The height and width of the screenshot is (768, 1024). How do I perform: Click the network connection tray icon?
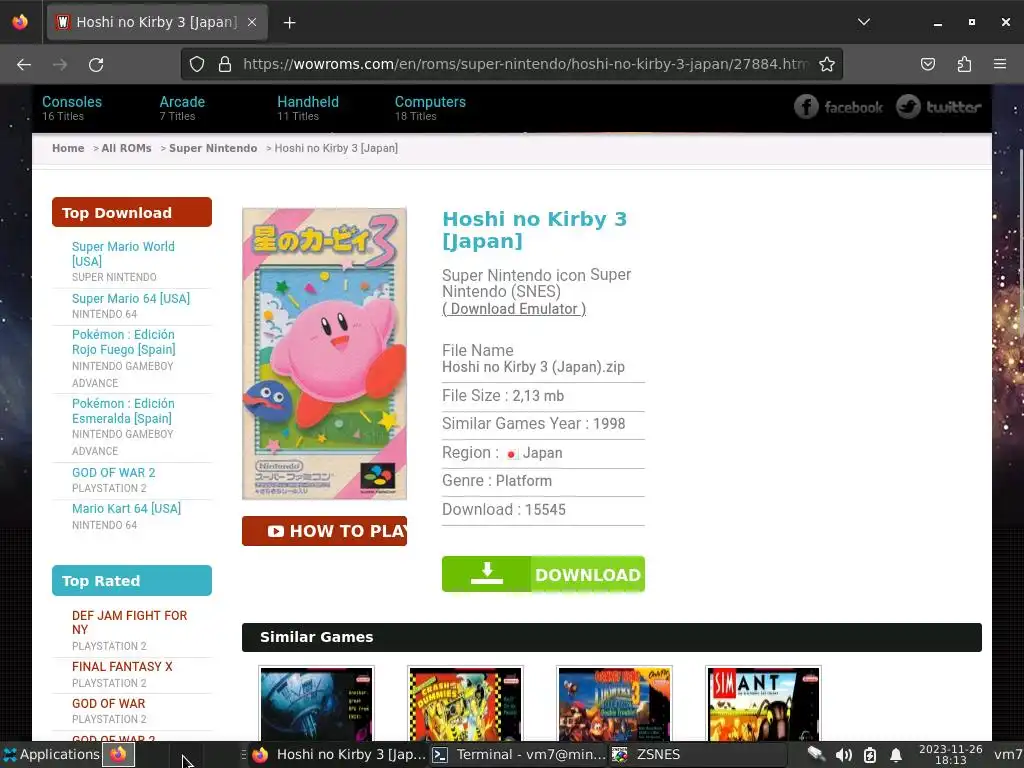(x=816, y=754)
